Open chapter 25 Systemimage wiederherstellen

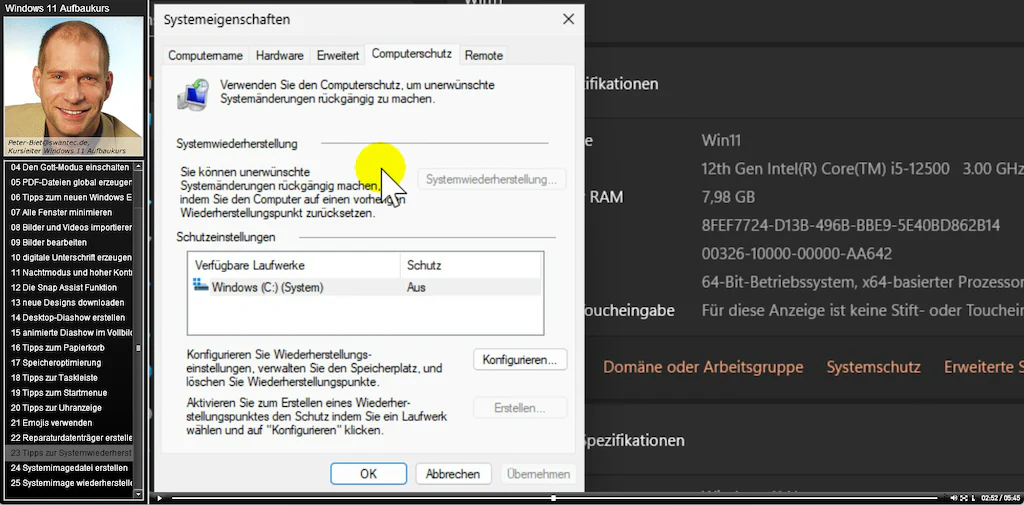69,483
